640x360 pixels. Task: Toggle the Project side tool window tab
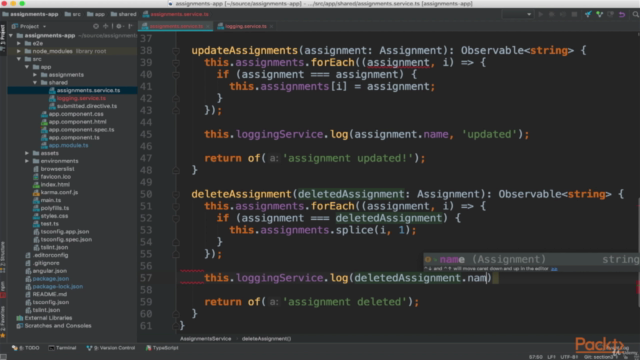click(3, 38)
